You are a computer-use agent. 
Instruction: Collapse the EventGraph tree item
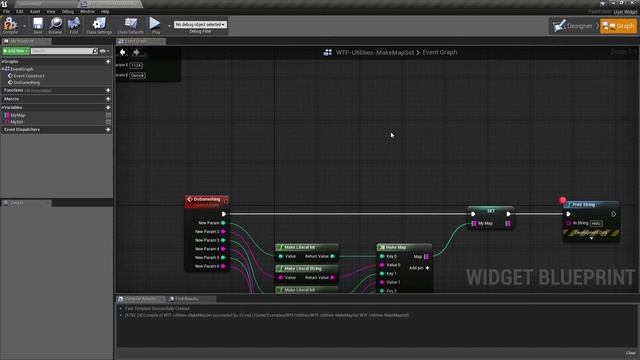pos(2,69)
